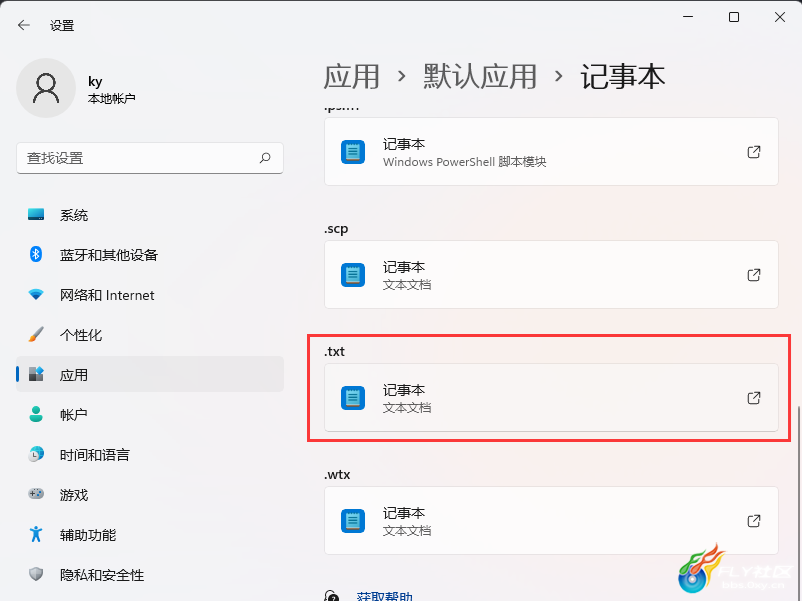Minimize the Settings window
This screenshot has height=601, width=802.
click(688, 17)
